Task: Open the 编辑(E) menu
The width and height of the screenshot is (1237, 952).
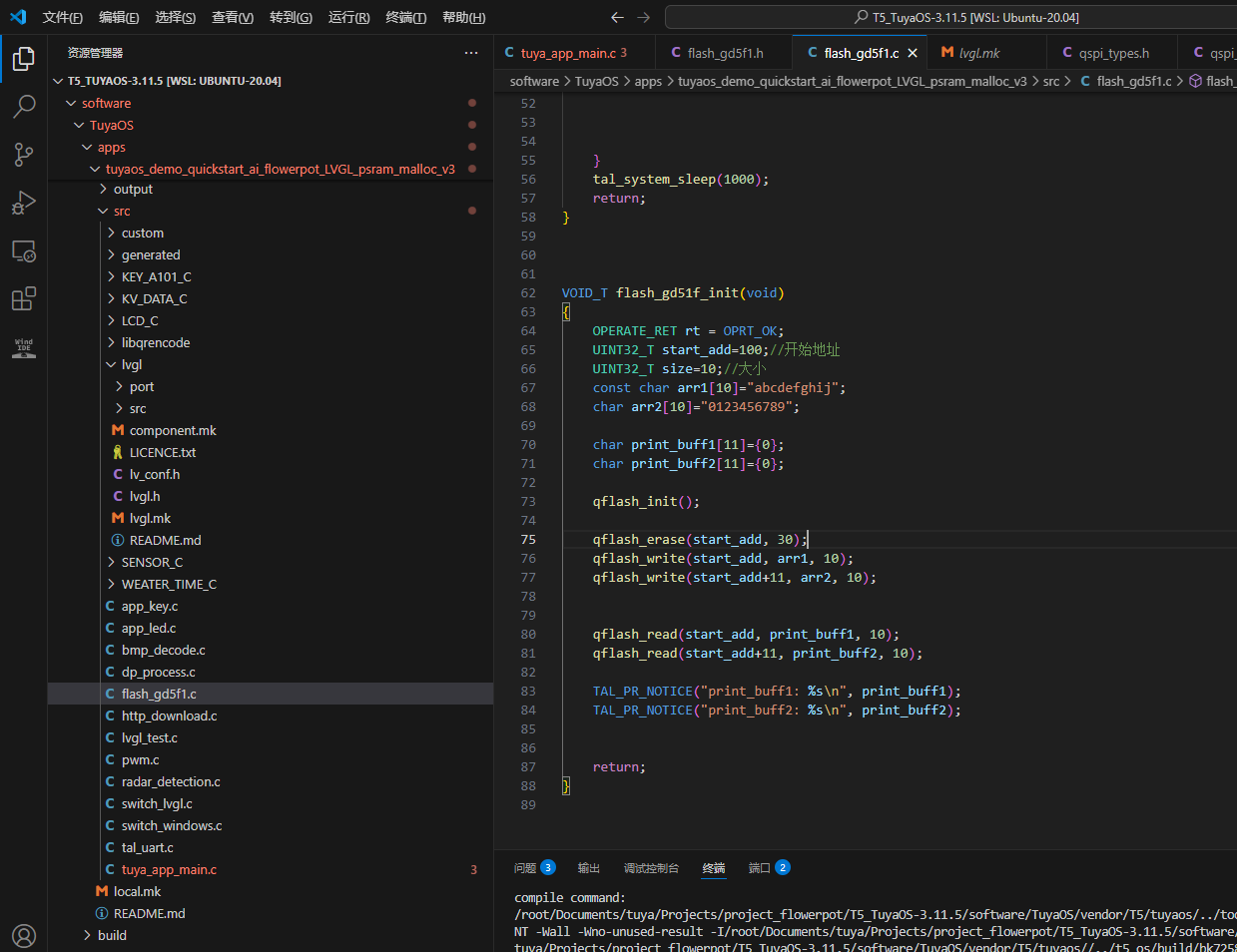Action: [119, 17]
